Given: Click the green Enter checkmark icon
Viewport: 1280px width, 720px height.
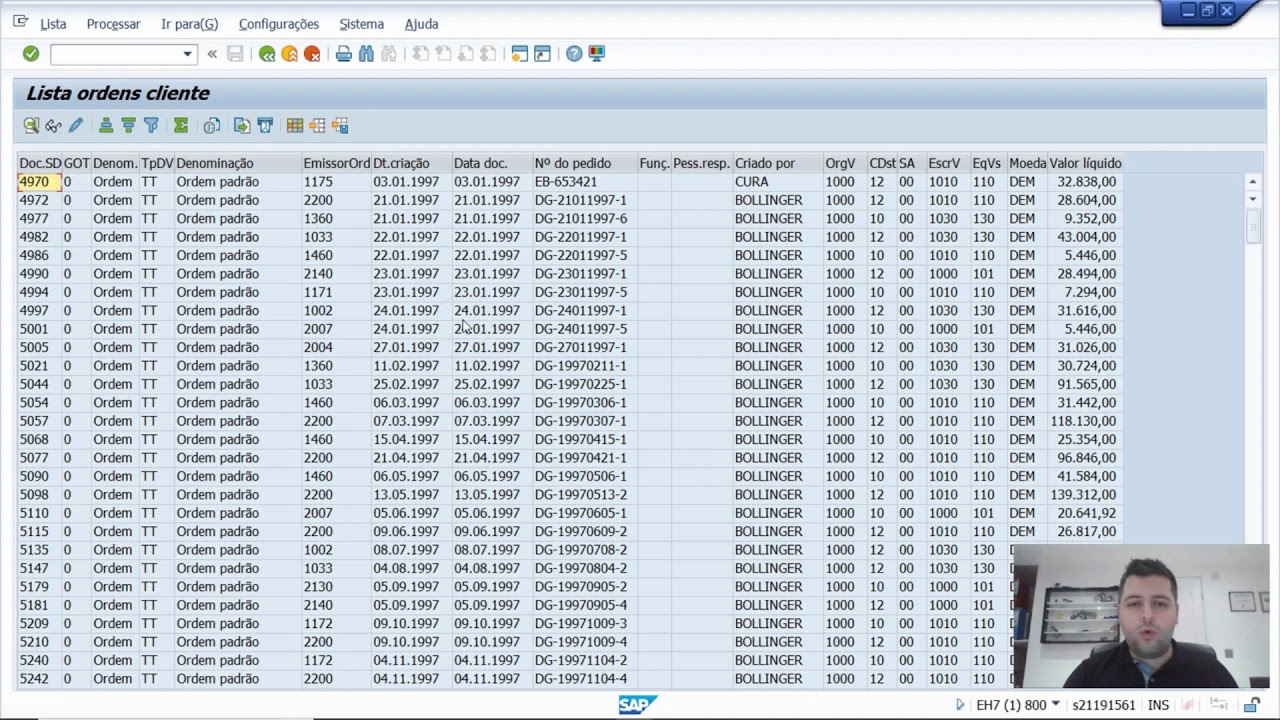Looking at the screenshot, I should [31, 54].
